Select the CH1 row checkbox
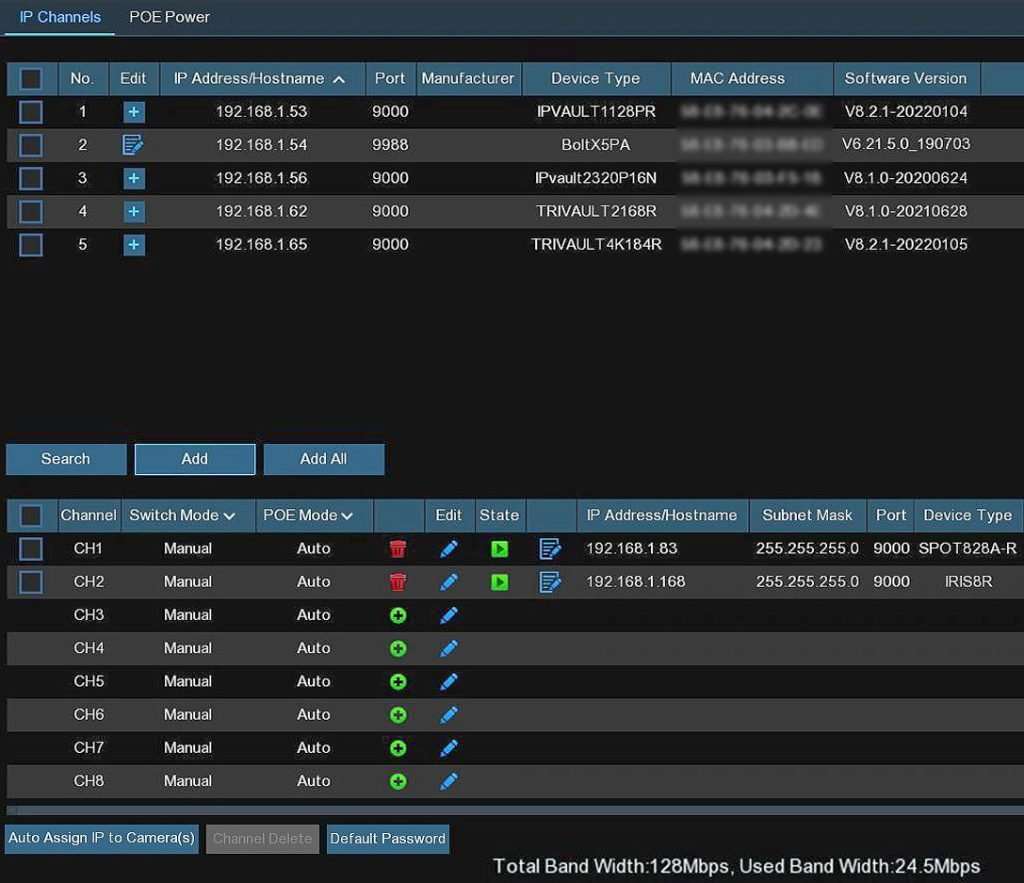 tap(31, 549)
